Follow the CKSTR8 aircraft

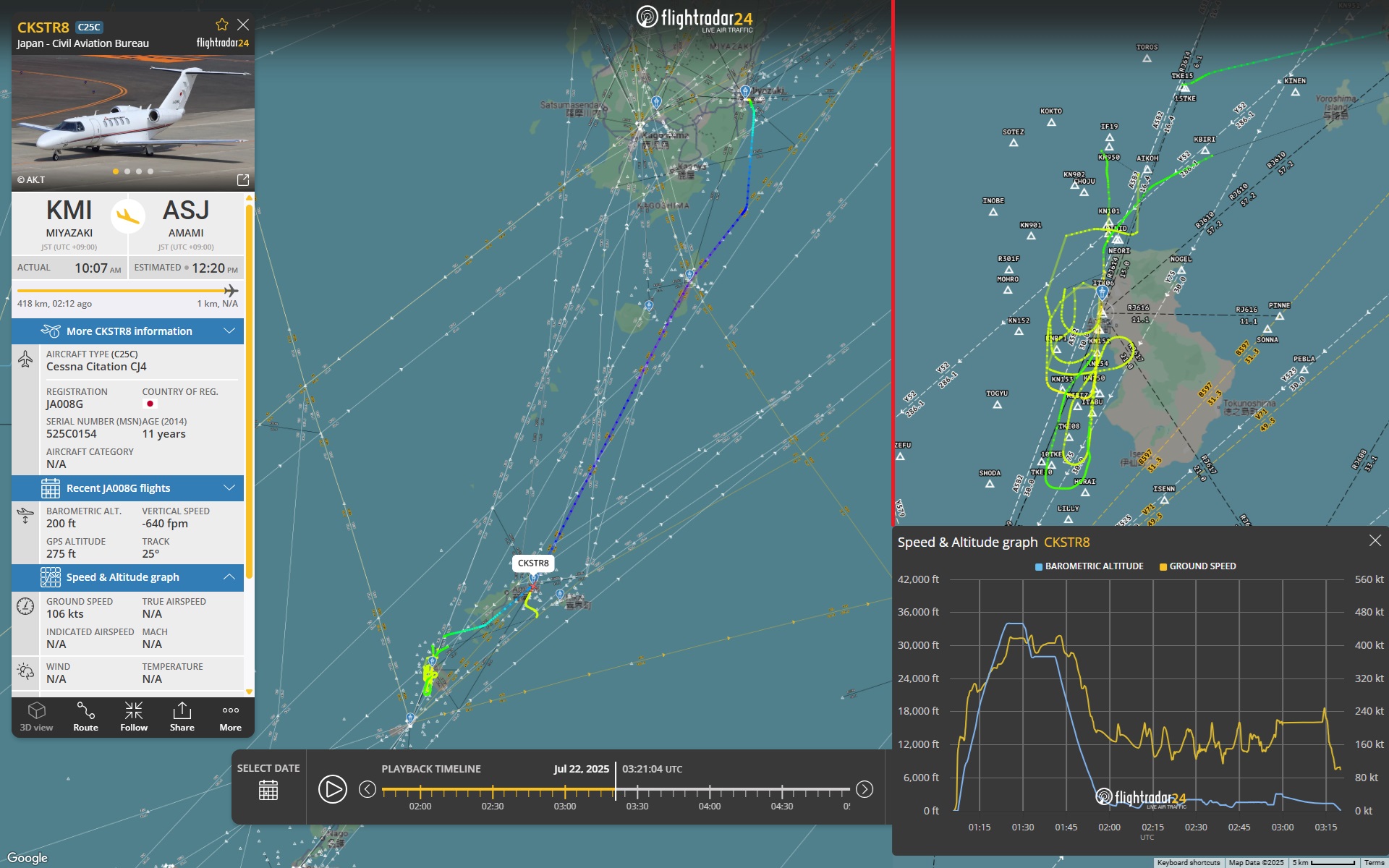coord(134,717)
